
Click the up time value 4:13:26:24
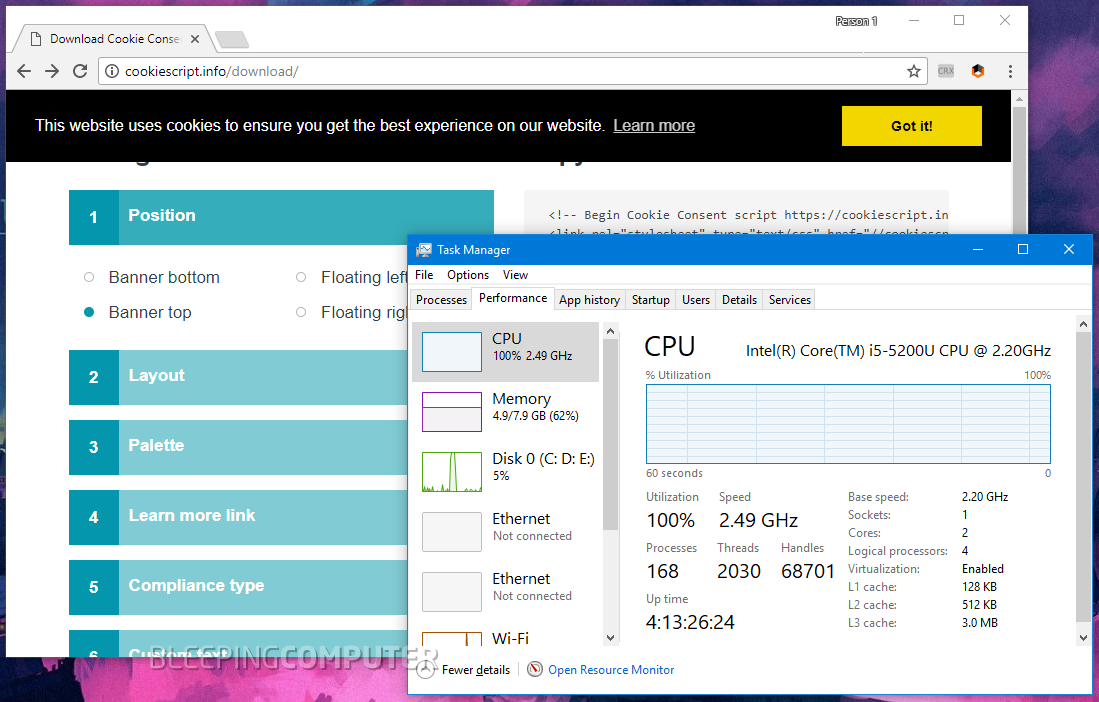pos(690,622)
